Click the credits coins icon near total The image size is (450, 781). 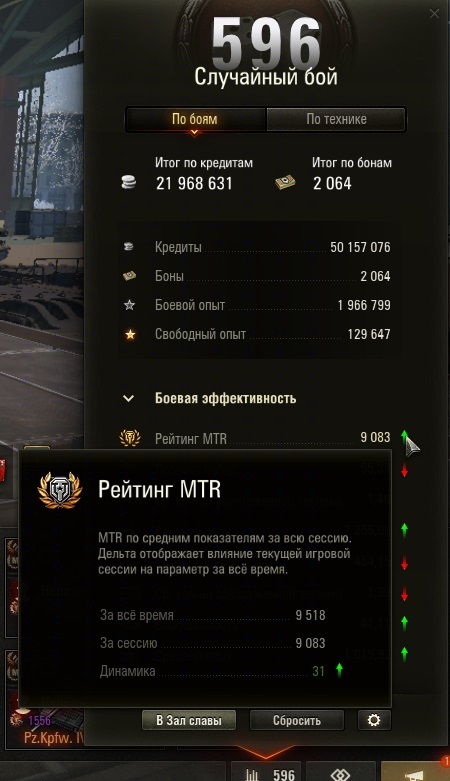129,182
